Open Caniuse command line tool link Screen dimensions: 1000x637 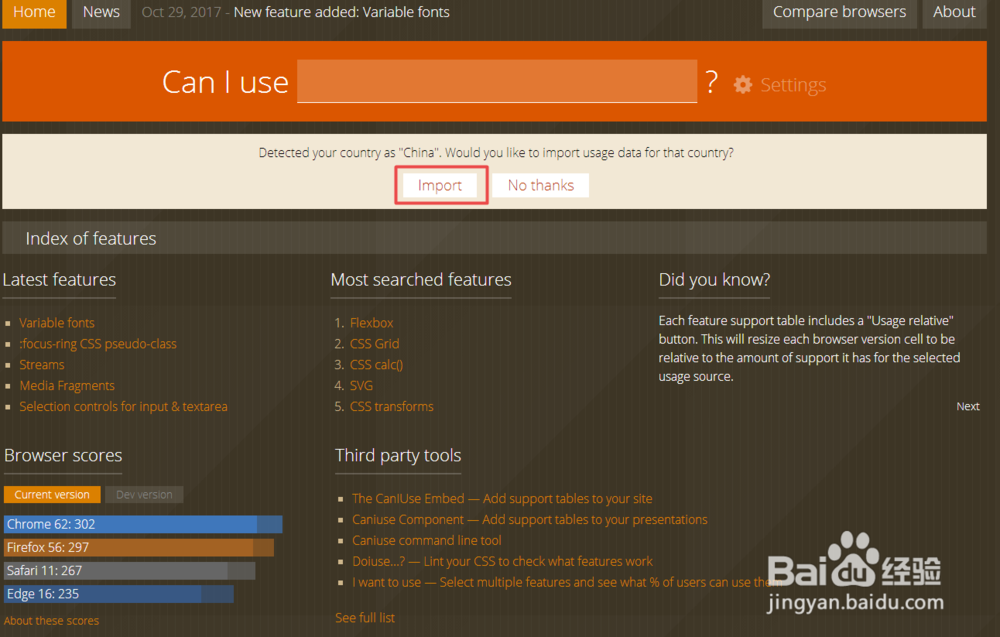(427, 541)
